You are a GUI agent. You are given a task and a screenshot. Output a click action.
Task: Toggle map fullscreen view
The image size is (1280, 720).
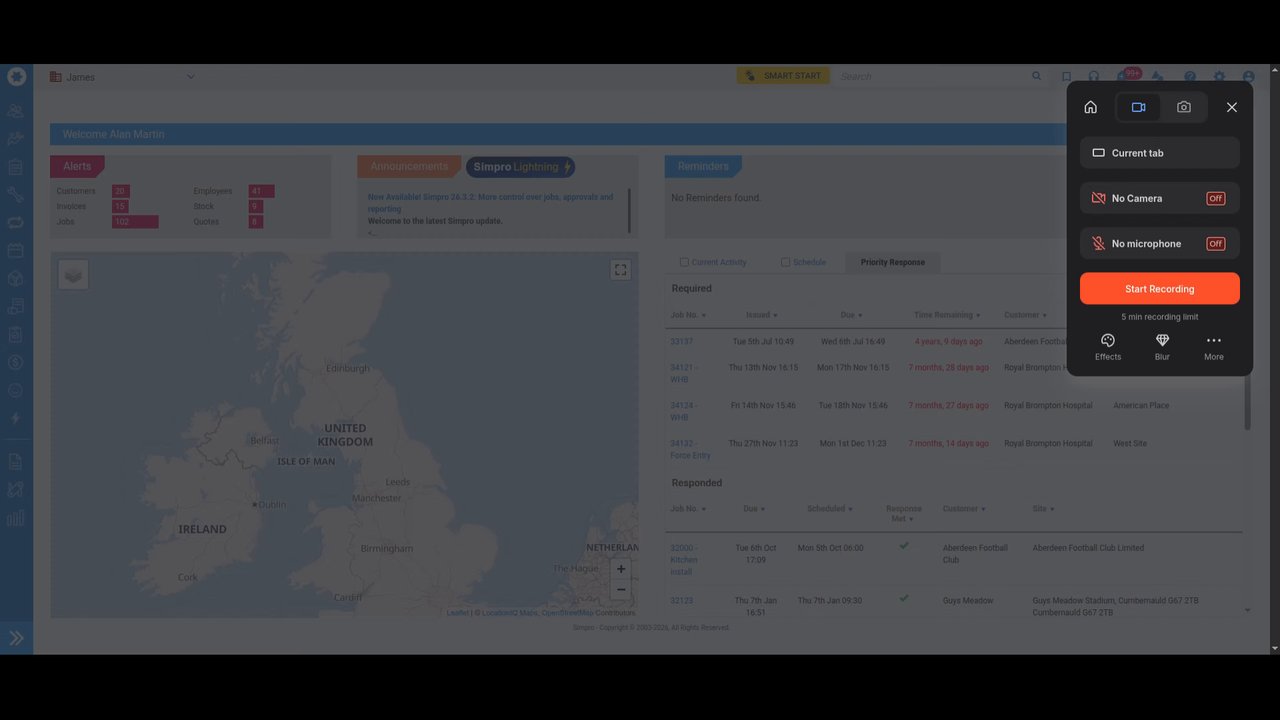(x=620, y=270)
